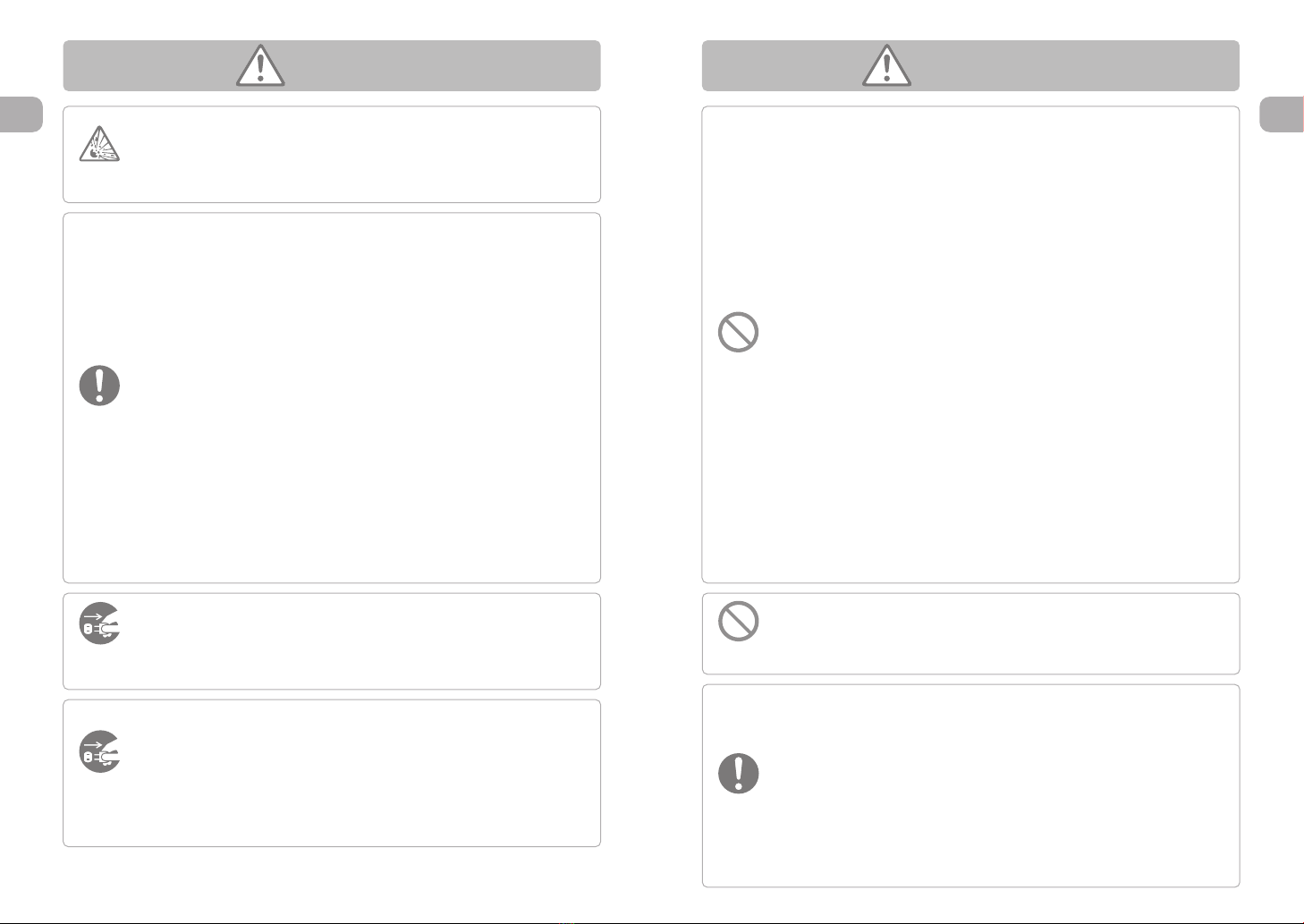Click inside the panel with the lower unplug icon
Viewport: 1304px width, 924px height.
click(x=358, y=773)
